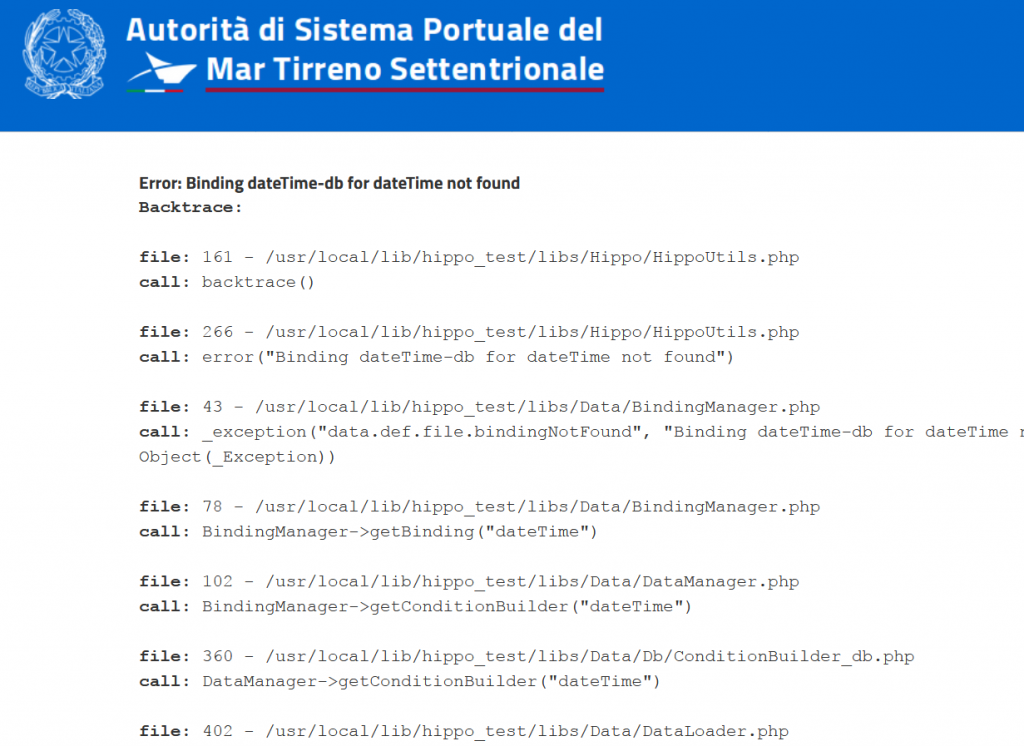
Task: Click the line 161 HippoUtils.php file path
Action: tap(500, 257)
